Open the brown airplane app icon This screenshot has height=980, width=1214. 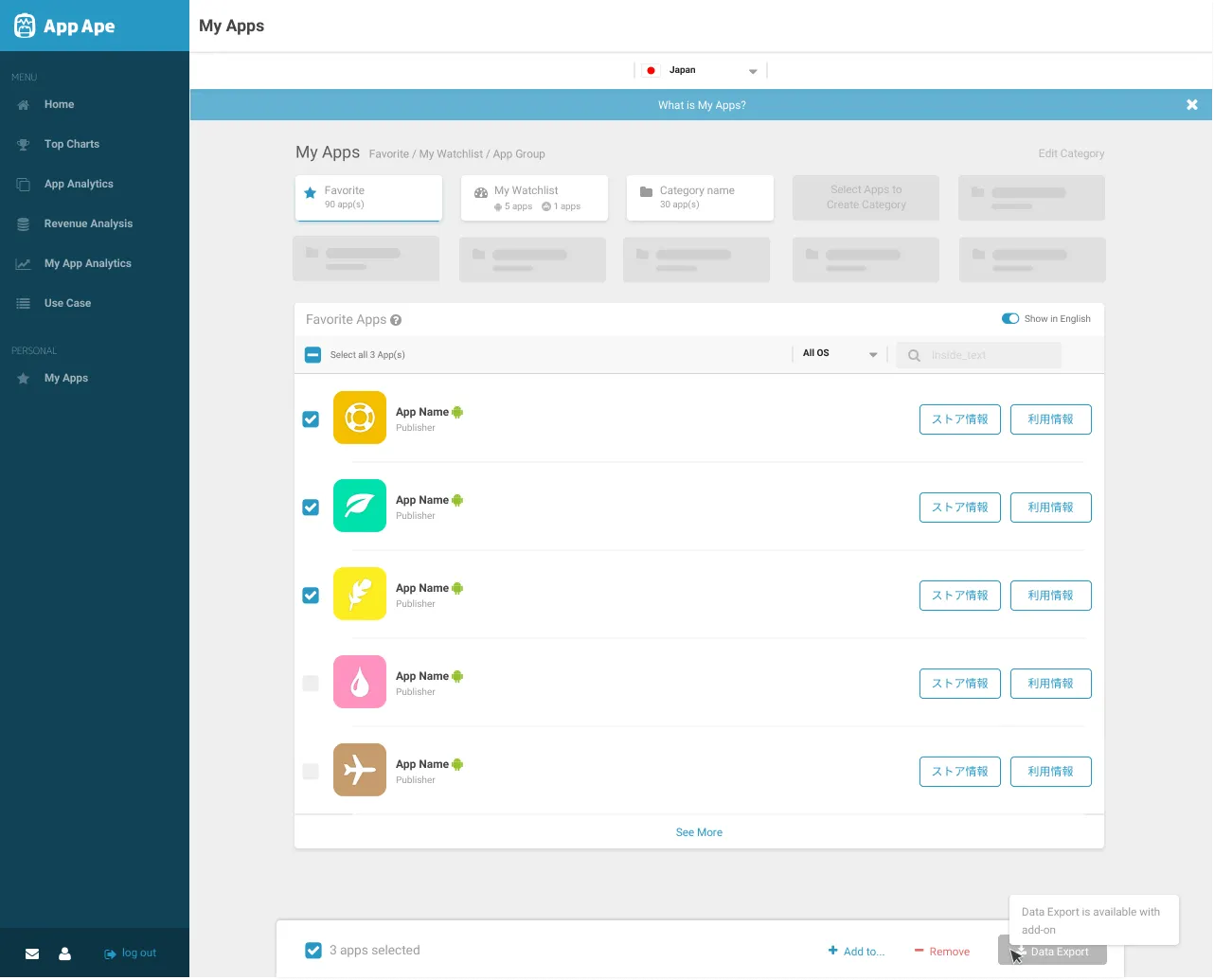click(360, 770)
